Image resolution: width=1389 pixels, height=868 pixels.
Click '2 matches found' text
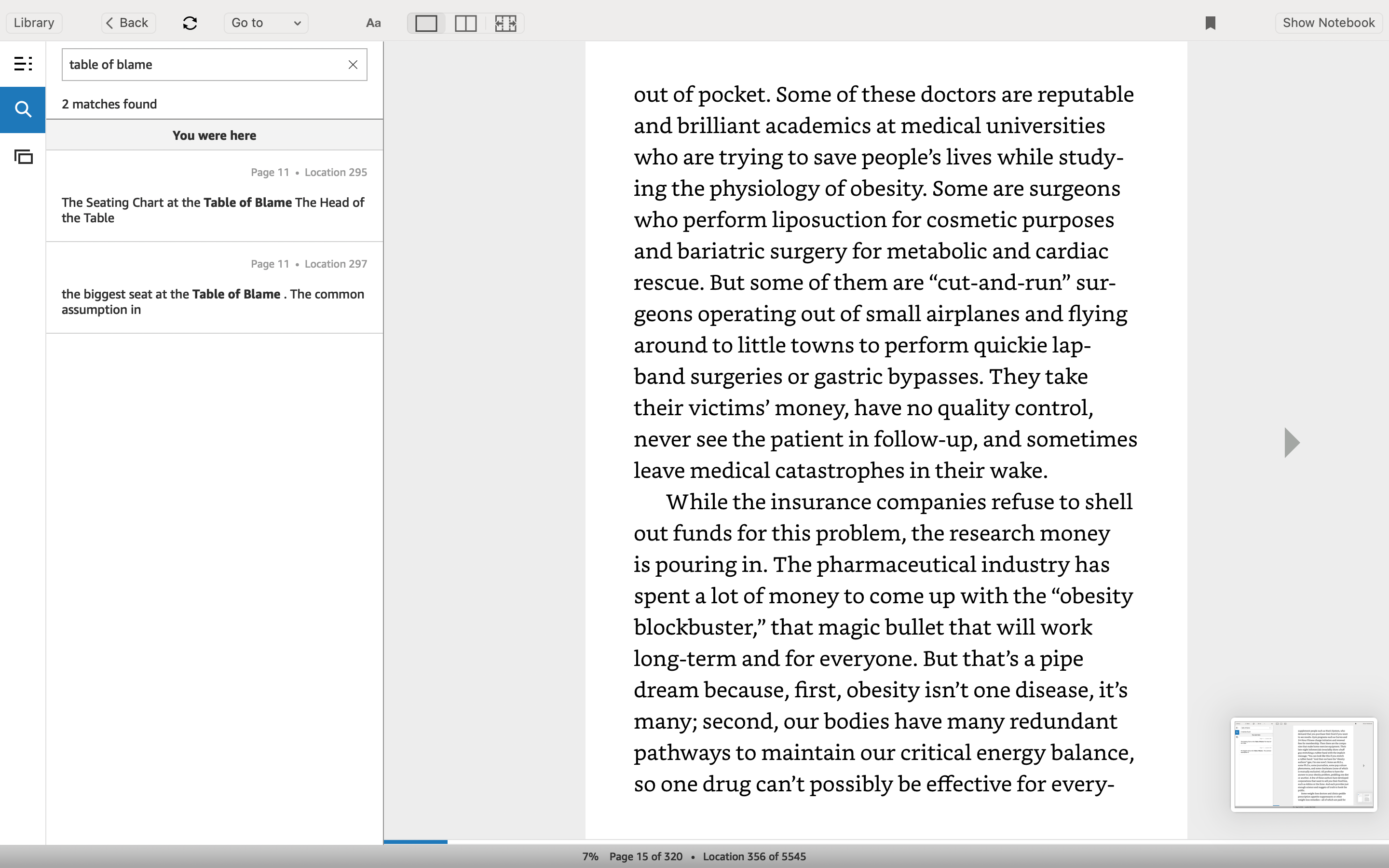pyautogui.click(x=109, y=104)
